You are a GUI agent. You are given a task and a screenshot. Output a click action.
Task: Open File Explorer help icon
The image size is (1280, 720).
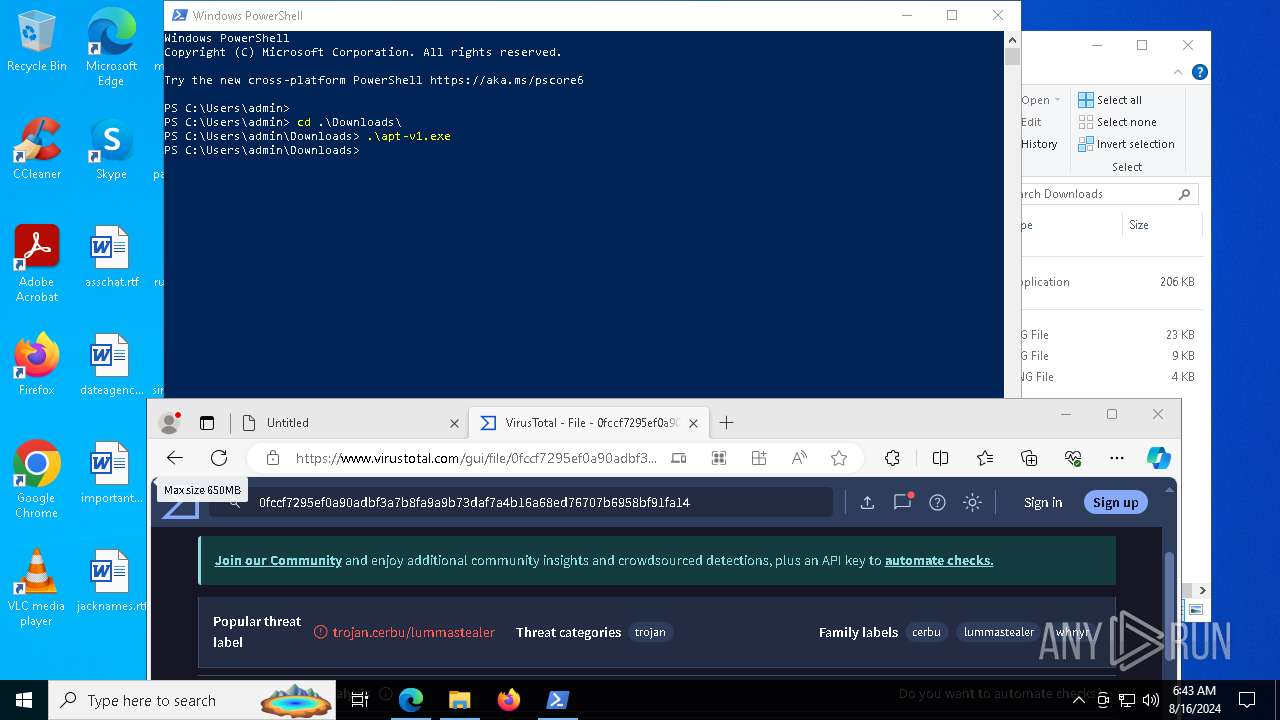coord(1200,72)
